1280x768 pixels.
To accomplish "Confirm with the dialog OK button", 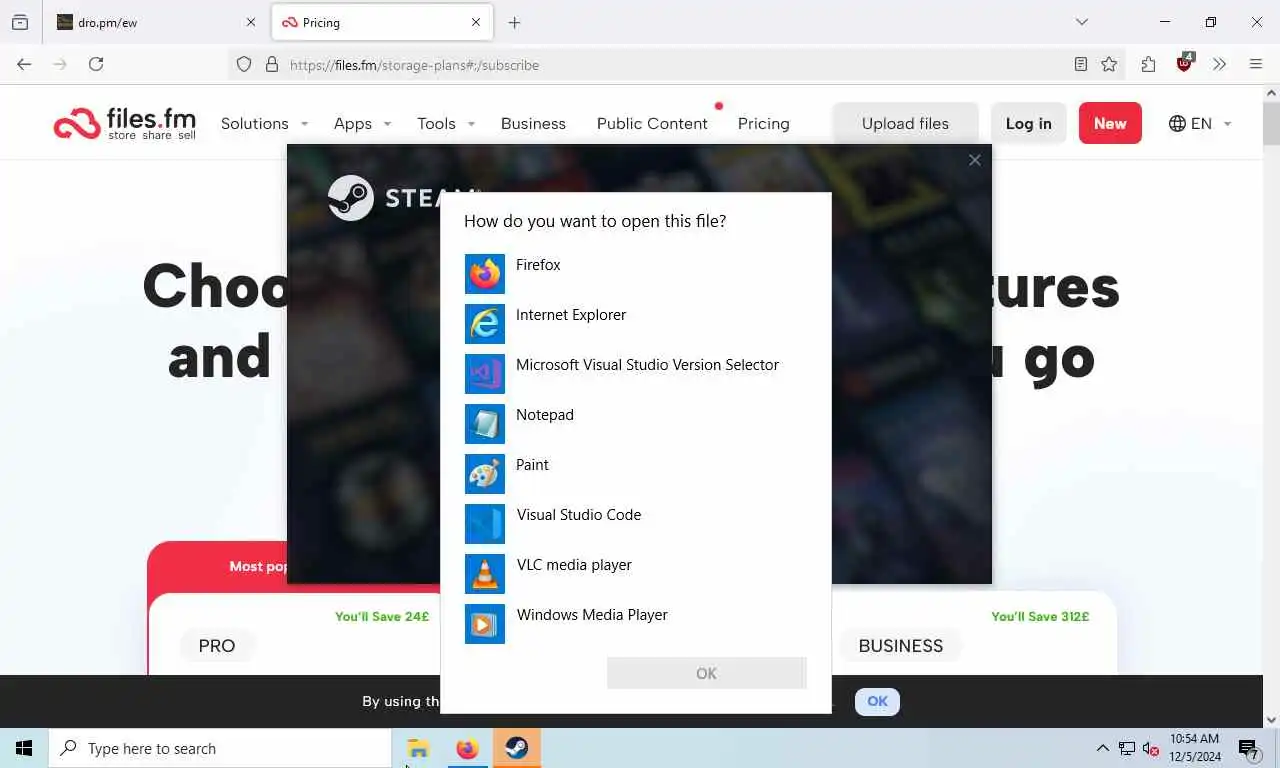I will coord(706,673).
